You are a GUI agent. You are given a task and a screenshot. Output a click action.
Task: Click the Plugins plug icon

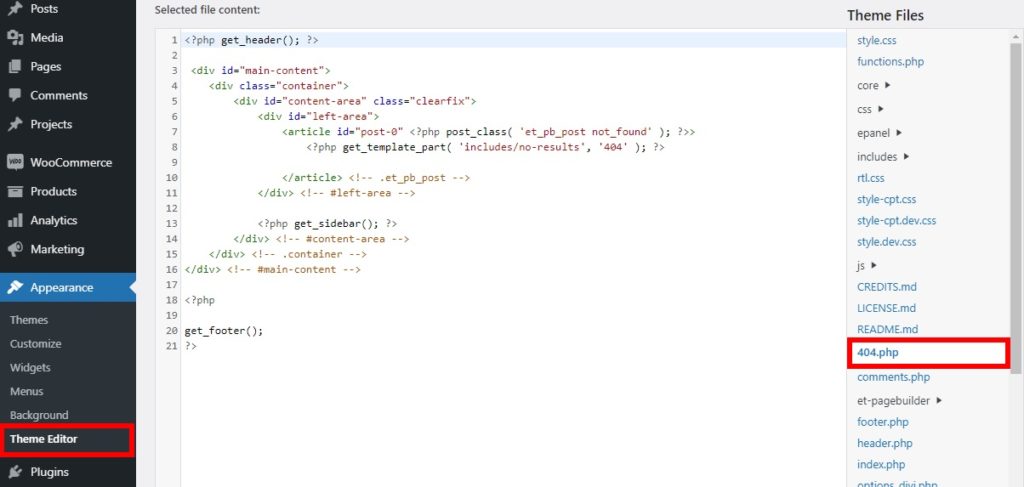tap(15, 471)
